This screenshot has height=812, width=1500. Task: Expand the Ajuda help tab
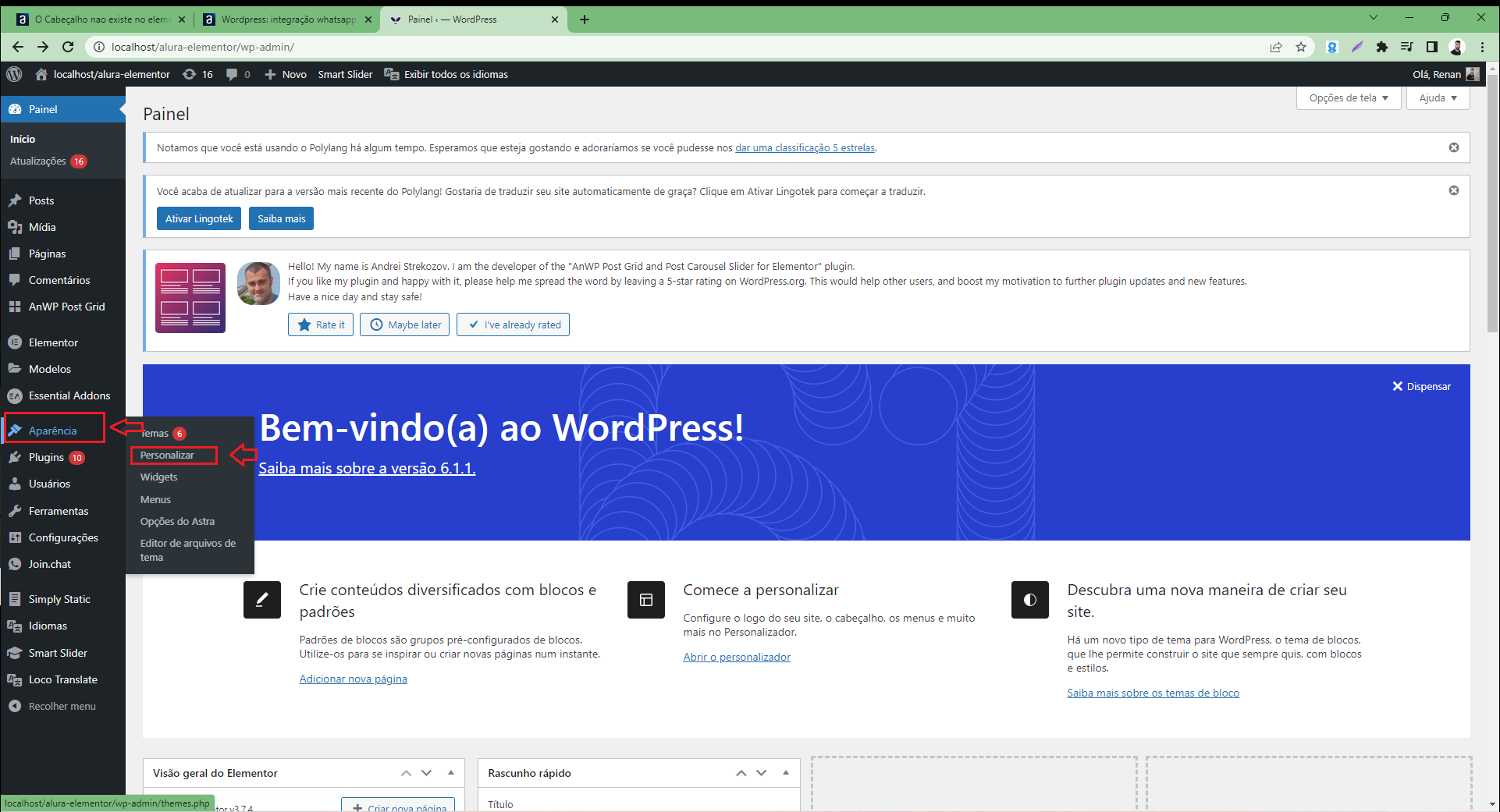tap(1438, 98)
